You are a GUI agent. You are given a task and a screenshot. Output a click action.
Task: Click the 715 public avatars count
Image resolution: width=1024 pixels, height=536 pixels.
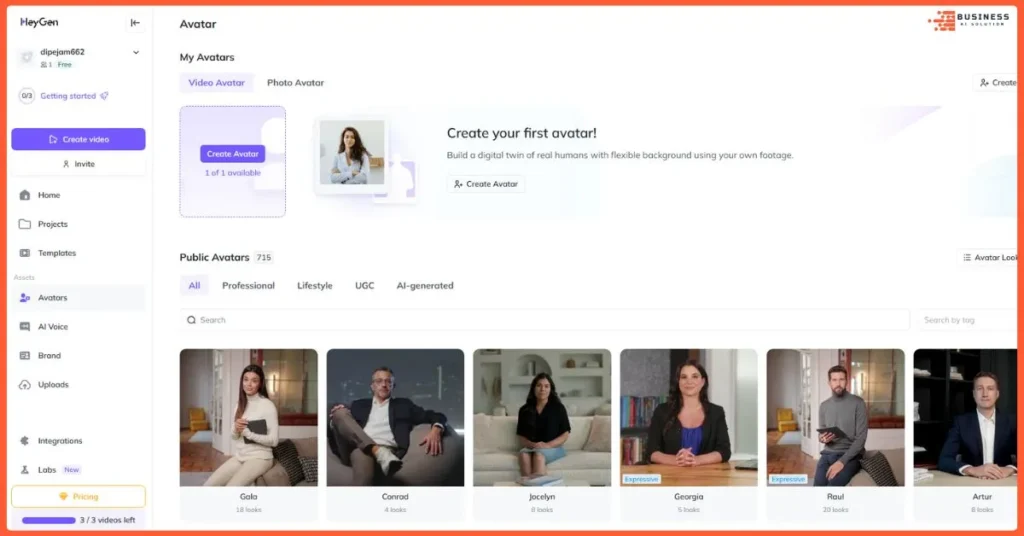click(264, 257)
